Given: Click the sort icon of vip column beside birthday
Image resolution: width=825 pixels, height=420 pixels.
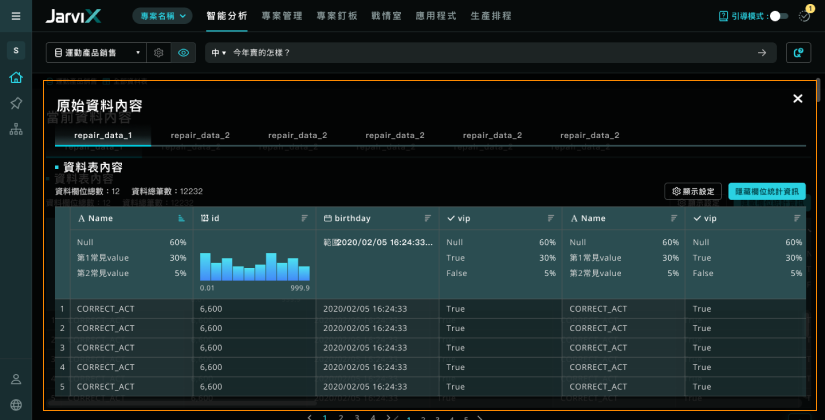Looking at the screenshot, I should (550, 218).
